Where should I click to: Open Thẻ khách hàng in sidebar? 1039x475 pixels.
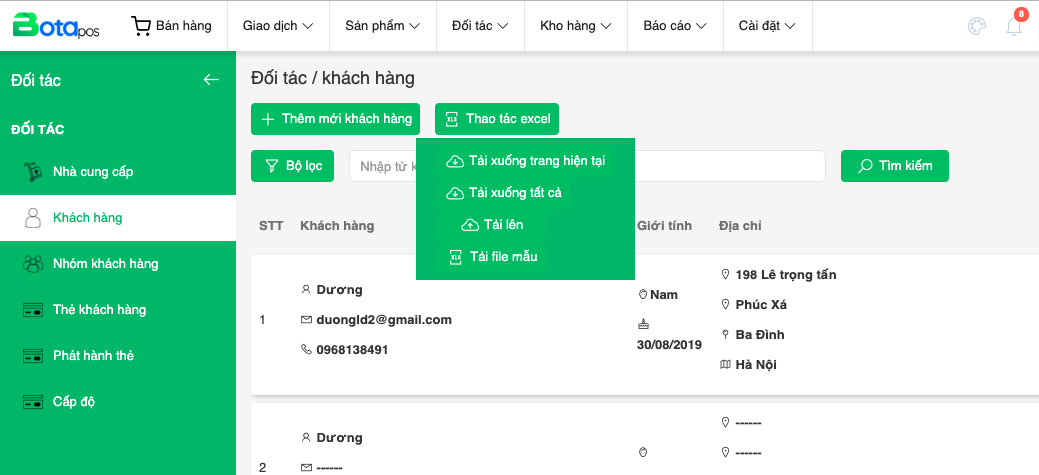(99, 310)
